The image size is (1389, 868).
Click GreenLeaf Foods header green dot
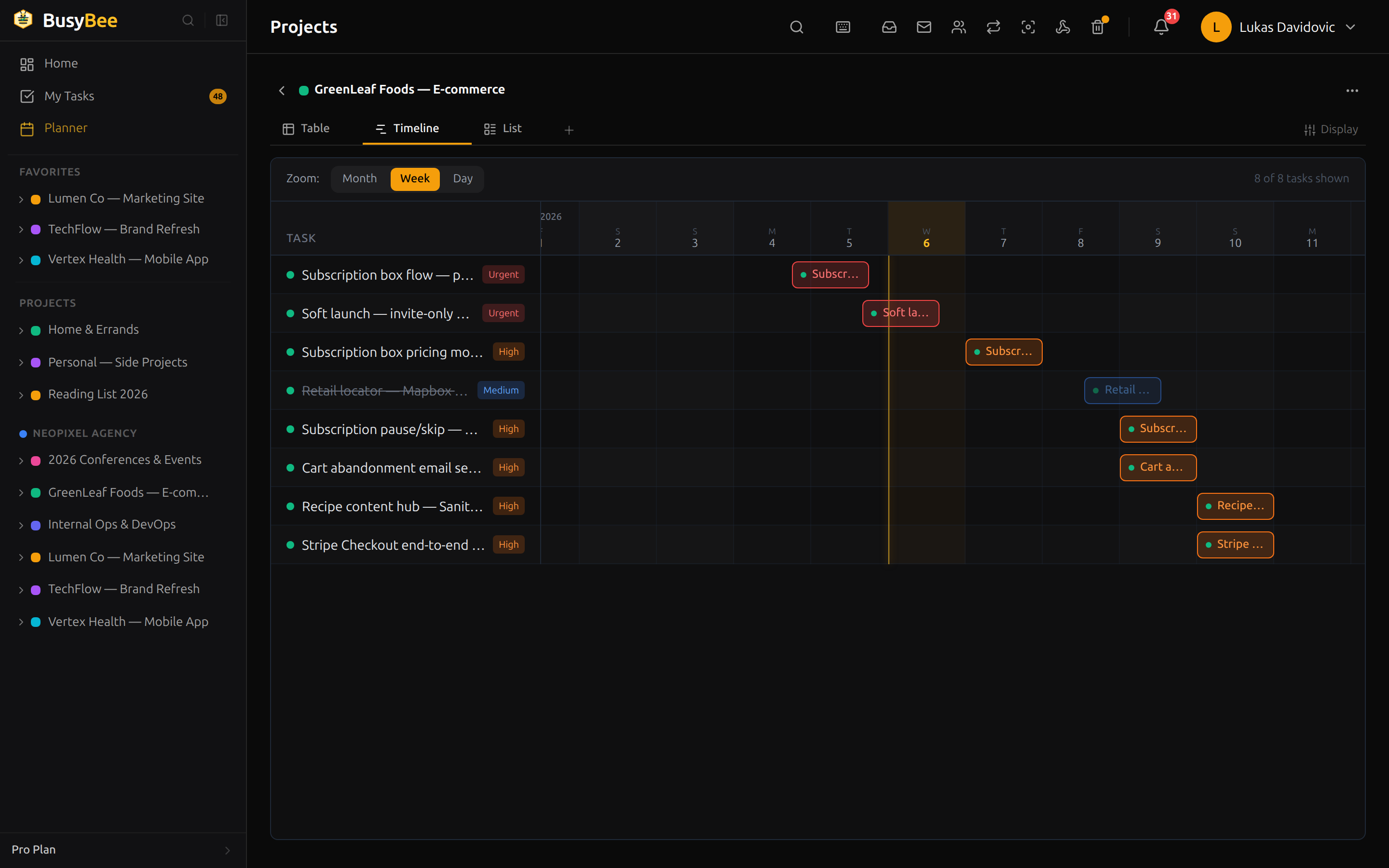pos(304,90)
